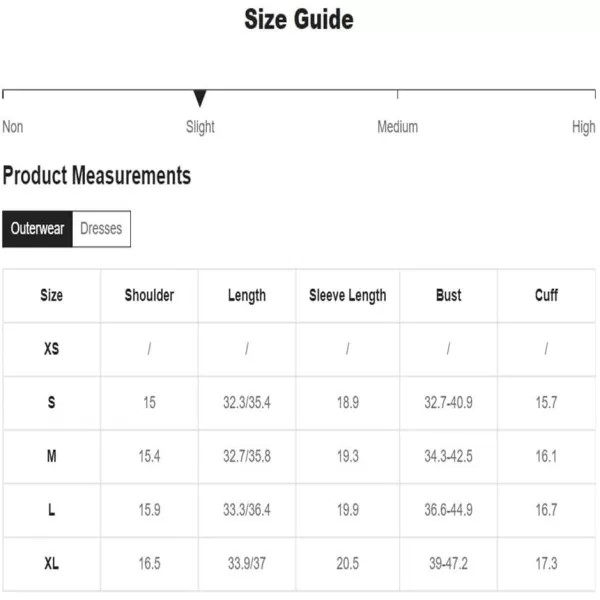Click the Cuff column header
The image size is (600, 600).
(x=546, y=295)
